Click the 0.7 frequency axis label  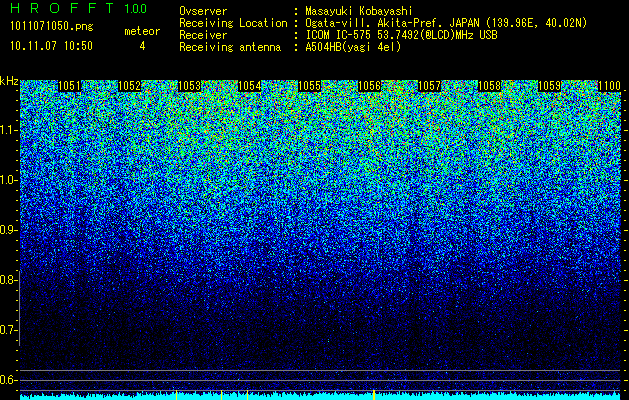point(8,330)
